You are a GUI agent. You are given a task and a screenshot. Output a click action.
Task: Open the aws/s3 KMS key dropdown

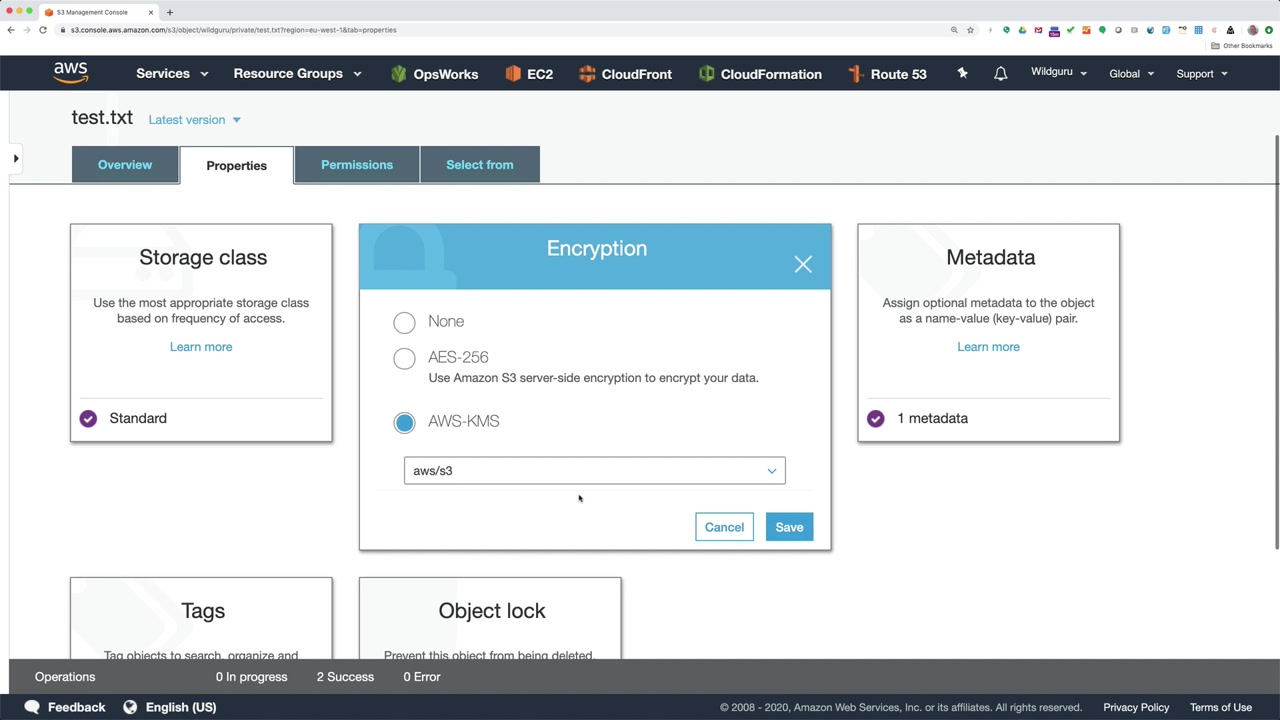coord(595,471)
